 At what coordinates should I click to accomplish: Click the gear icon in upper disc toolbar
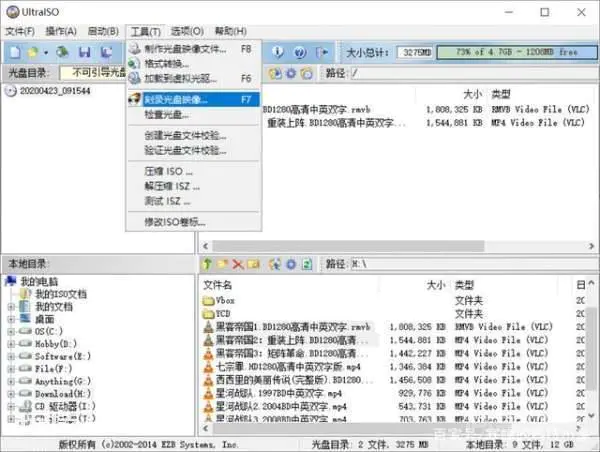(x=291, y=73)
